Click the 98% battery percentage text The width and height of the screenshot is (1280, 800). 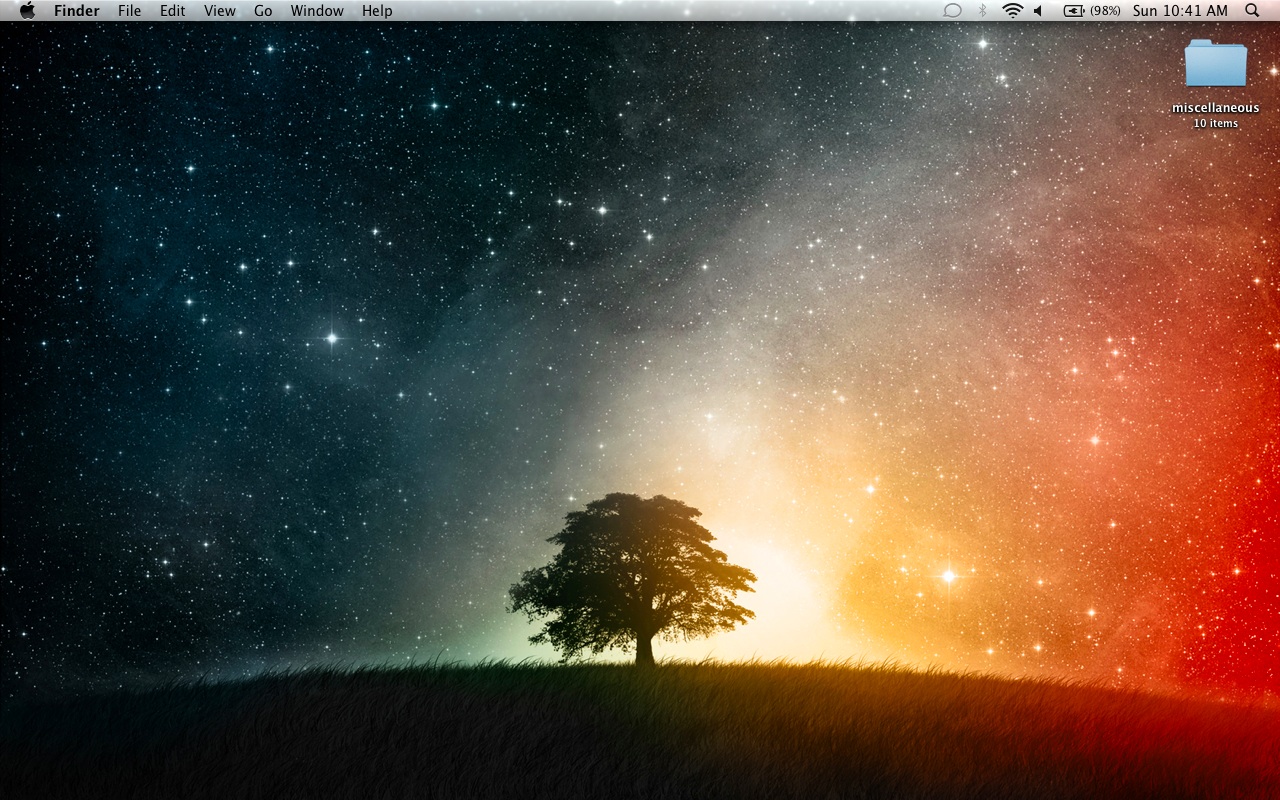point(1105,10)
